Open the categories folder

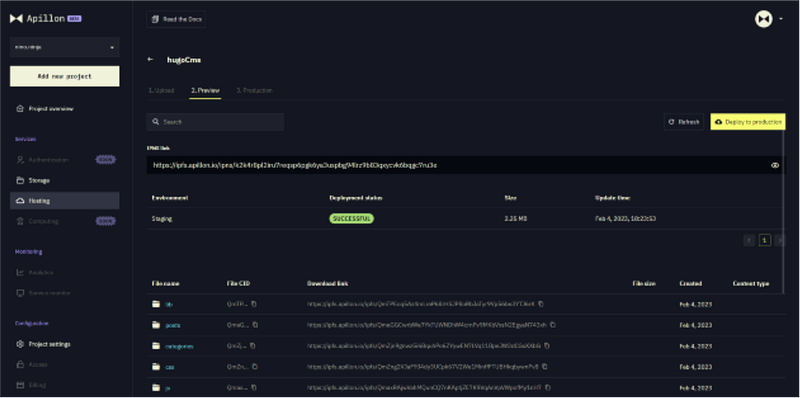(179, 346)
